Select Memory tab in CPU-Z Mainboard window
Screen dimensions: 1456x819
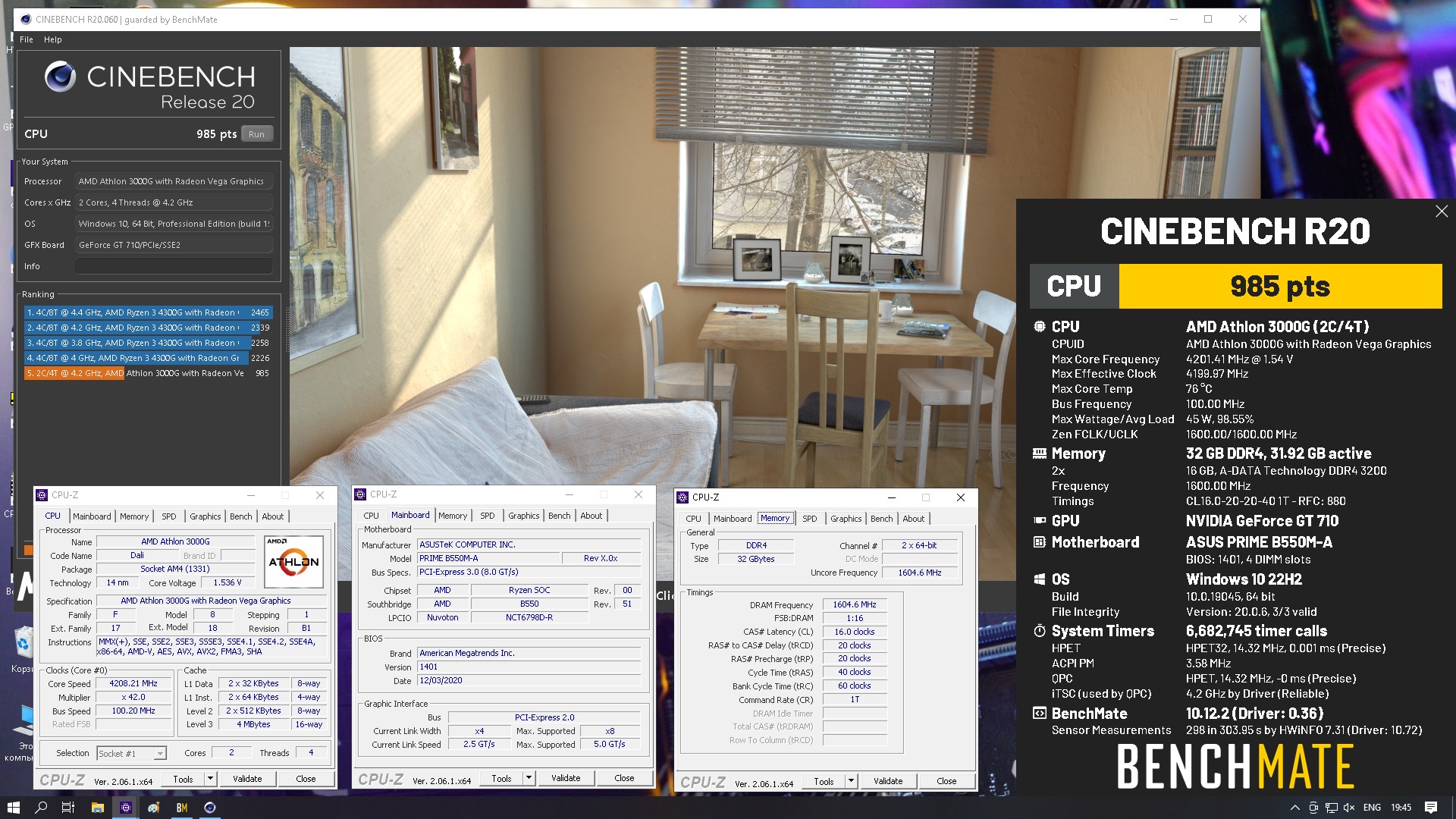[453, 516]
